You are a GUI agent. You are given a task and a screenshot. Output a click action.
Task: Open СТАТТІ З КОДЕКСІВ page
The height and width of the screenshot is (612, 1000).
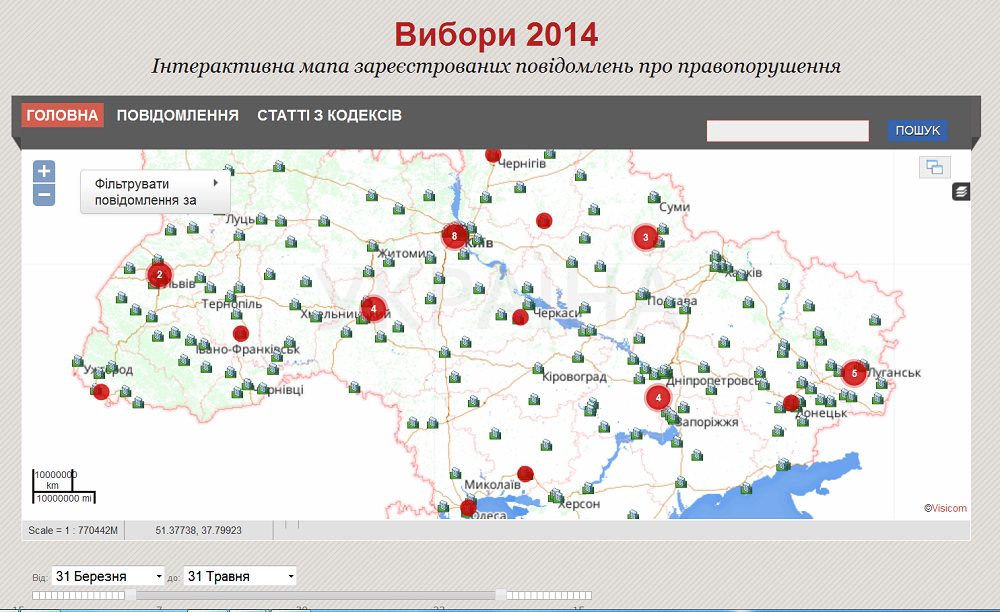click(329, 116)
